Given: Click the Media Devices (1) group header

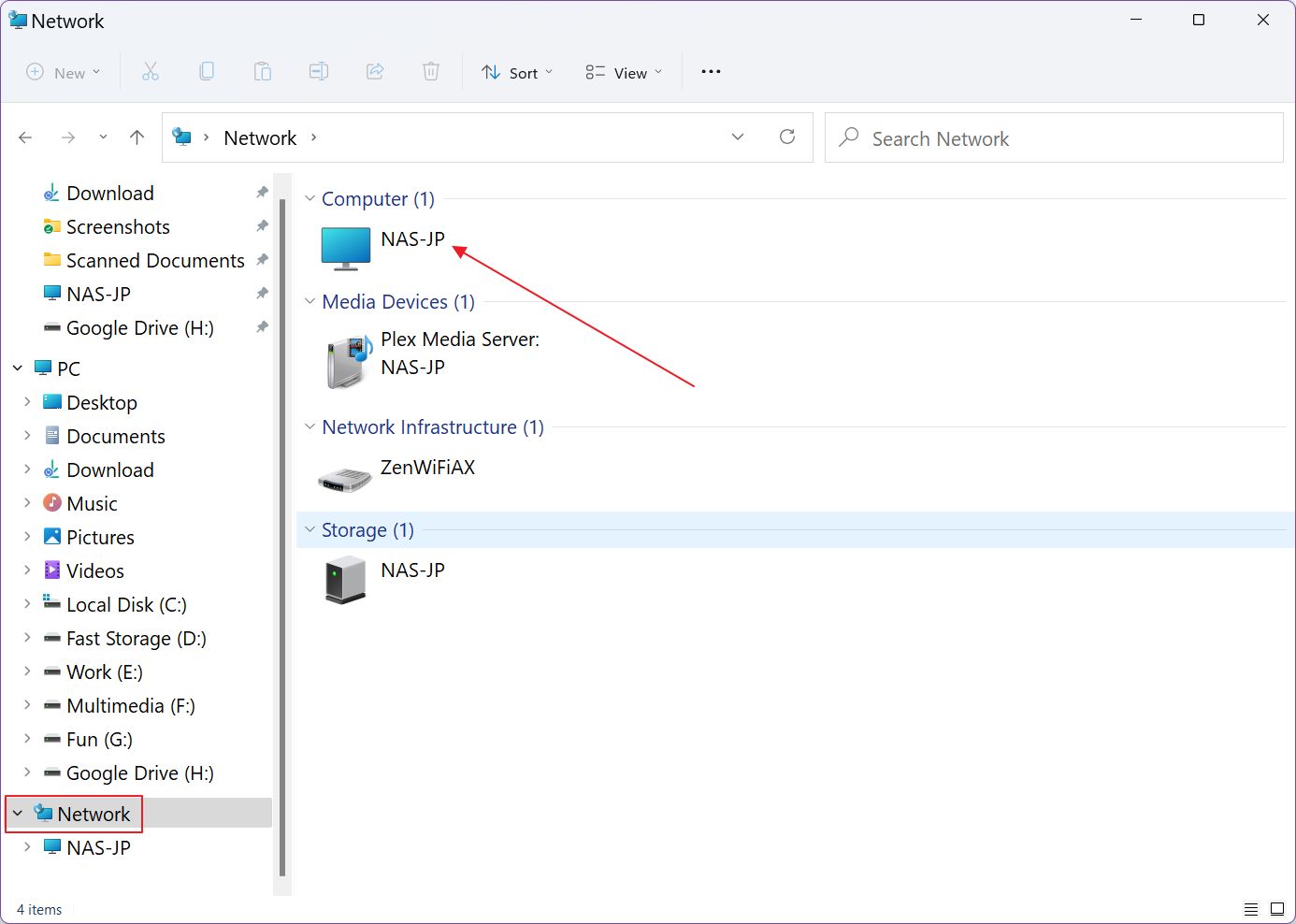Looking at the screenshot, I should pyautogui.click(x=398, y=301).
